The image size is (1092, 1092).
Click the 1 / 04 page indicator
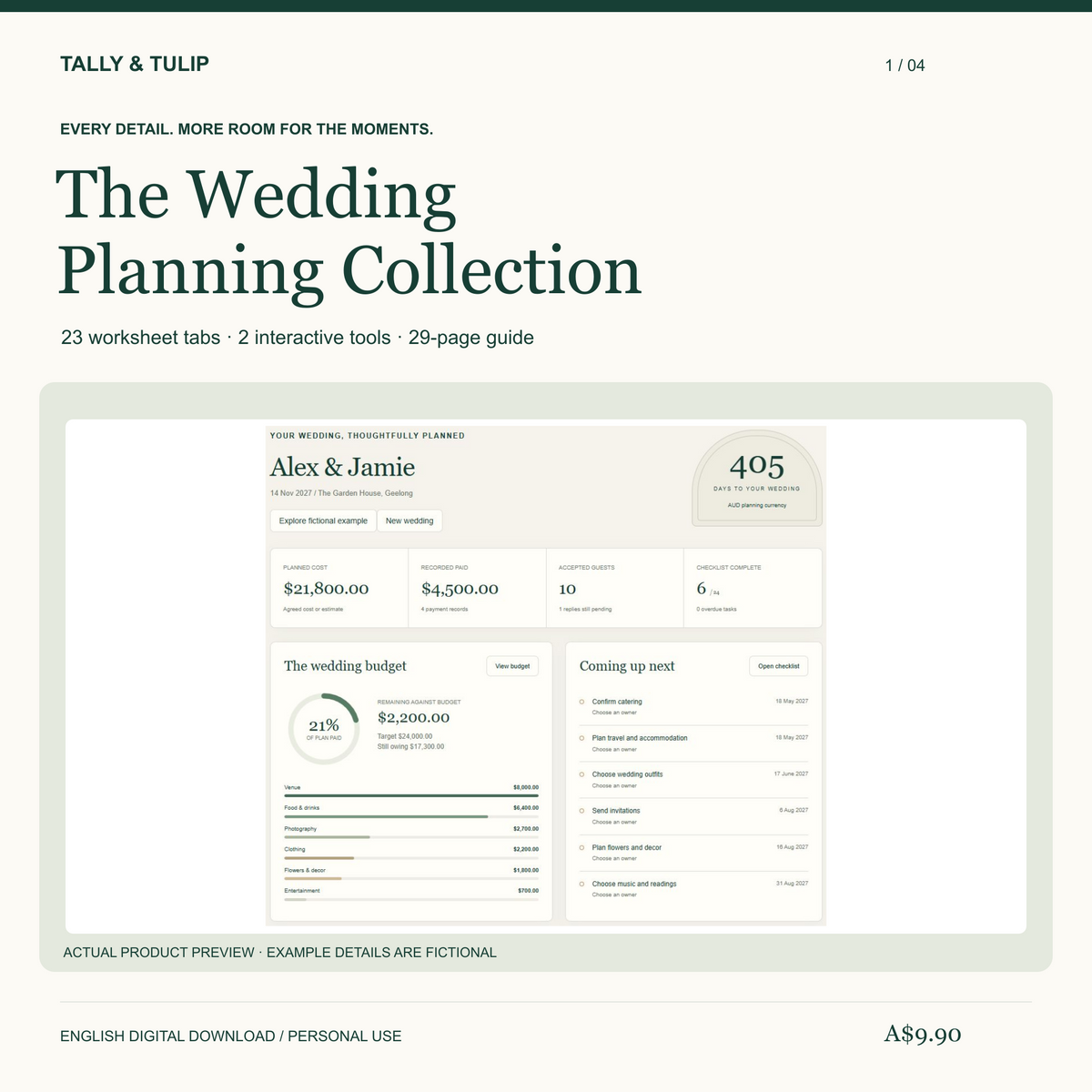(x=905, y=66)
